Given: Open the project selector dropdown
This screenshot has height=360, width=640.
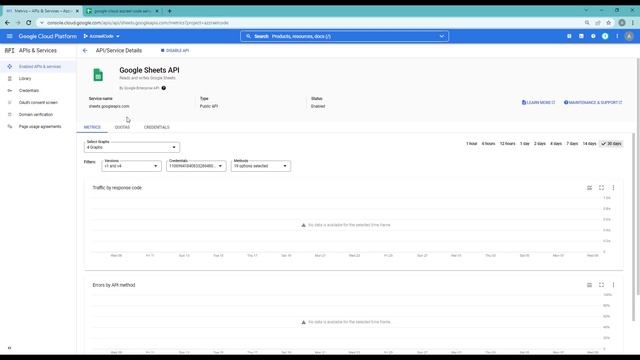Looking at the screenshot, I should pyautogui.click(x=102, y=36).
